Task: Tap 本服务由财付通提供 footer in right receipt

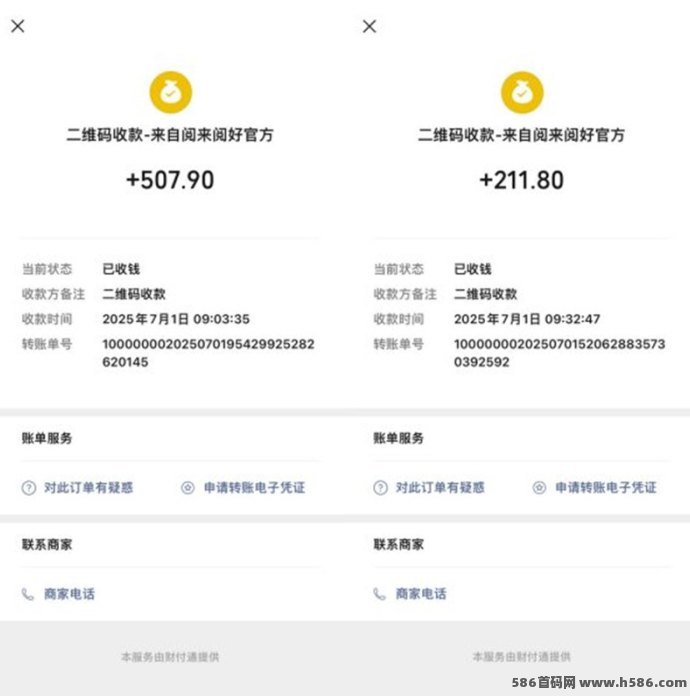Action: pos(522,657)
